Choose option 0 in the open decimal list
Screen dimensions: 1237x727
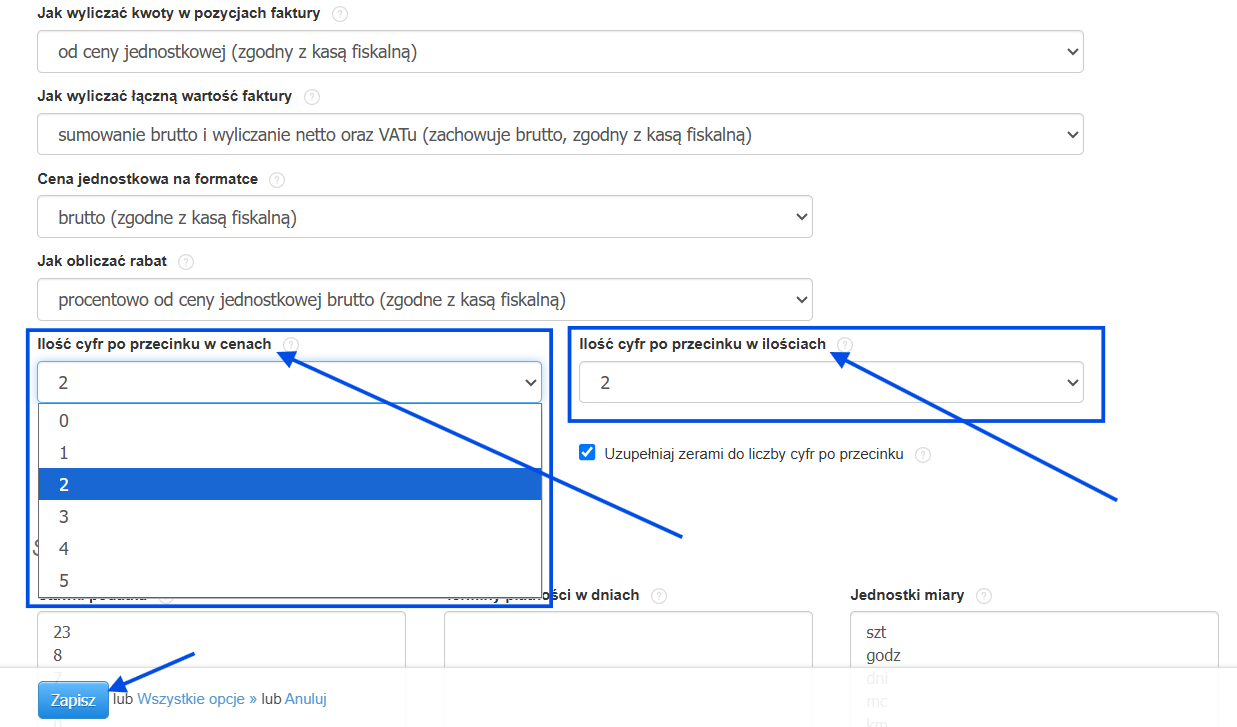(290, 421)
